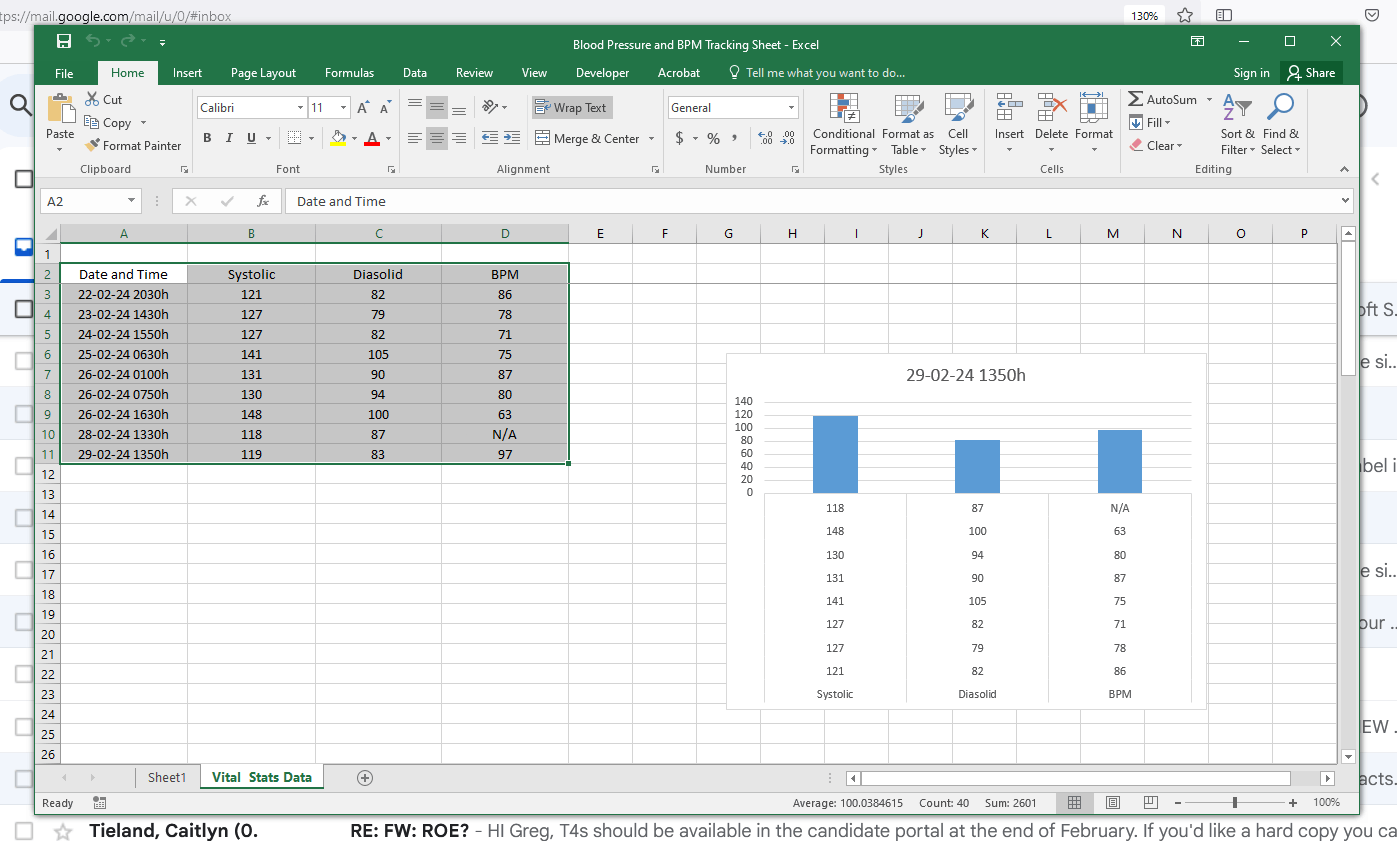
Task: Expand the Name Box A2 dropdown
Action: (x=132, y=201)
